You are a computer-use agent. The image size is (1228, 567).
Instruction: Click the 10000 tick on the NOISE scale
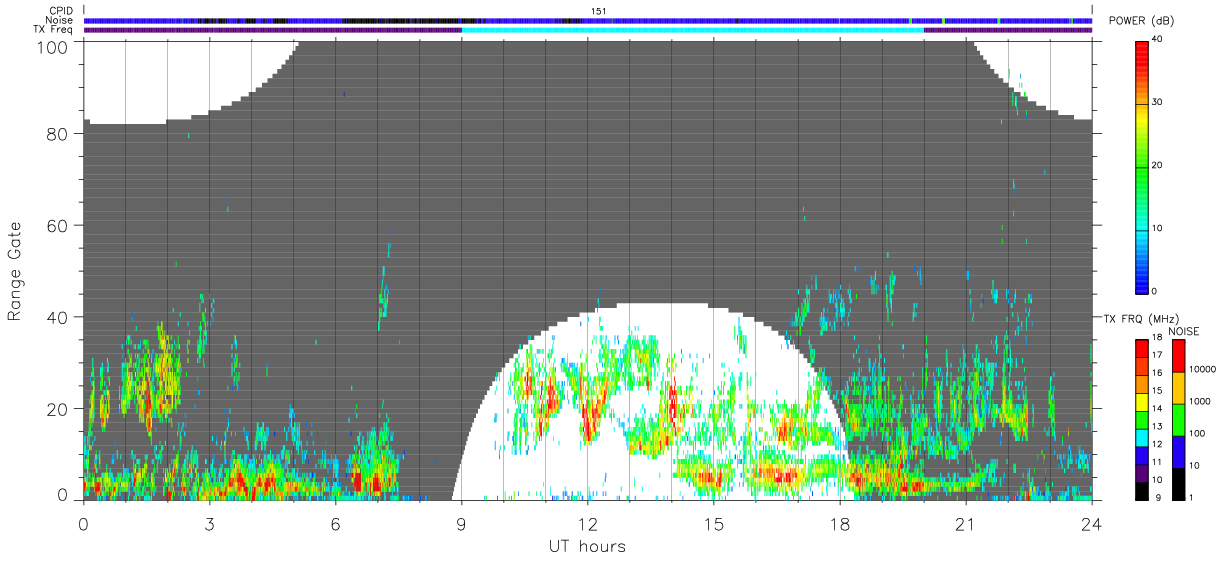1202,370
